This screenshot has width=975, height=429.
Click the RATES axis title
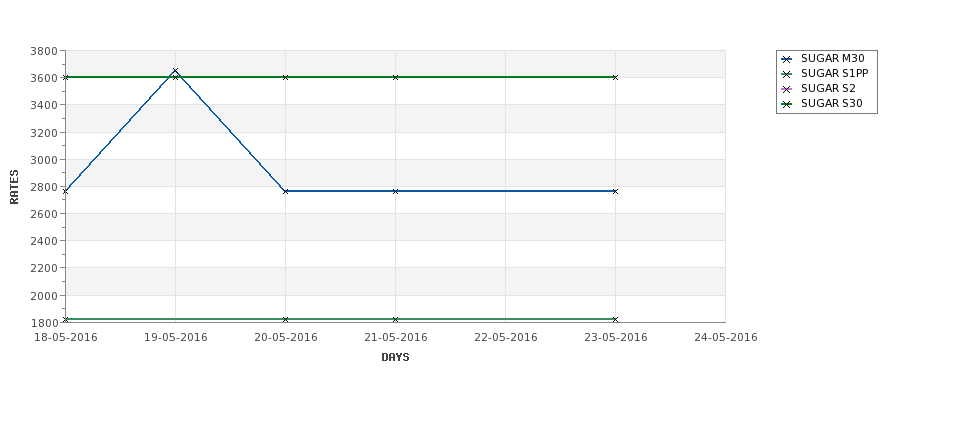tap(15, 187)
